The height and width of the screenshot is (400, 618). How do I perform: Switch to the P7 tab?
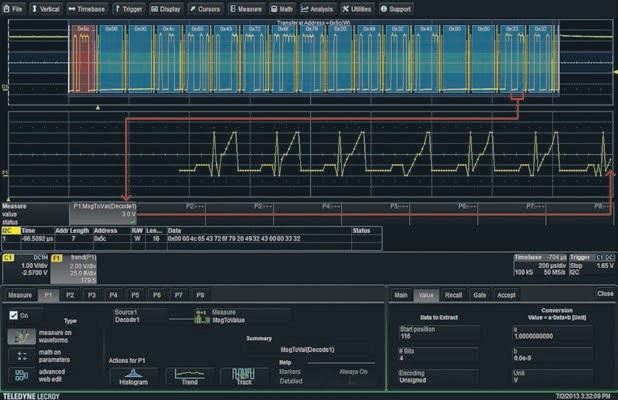179,295
